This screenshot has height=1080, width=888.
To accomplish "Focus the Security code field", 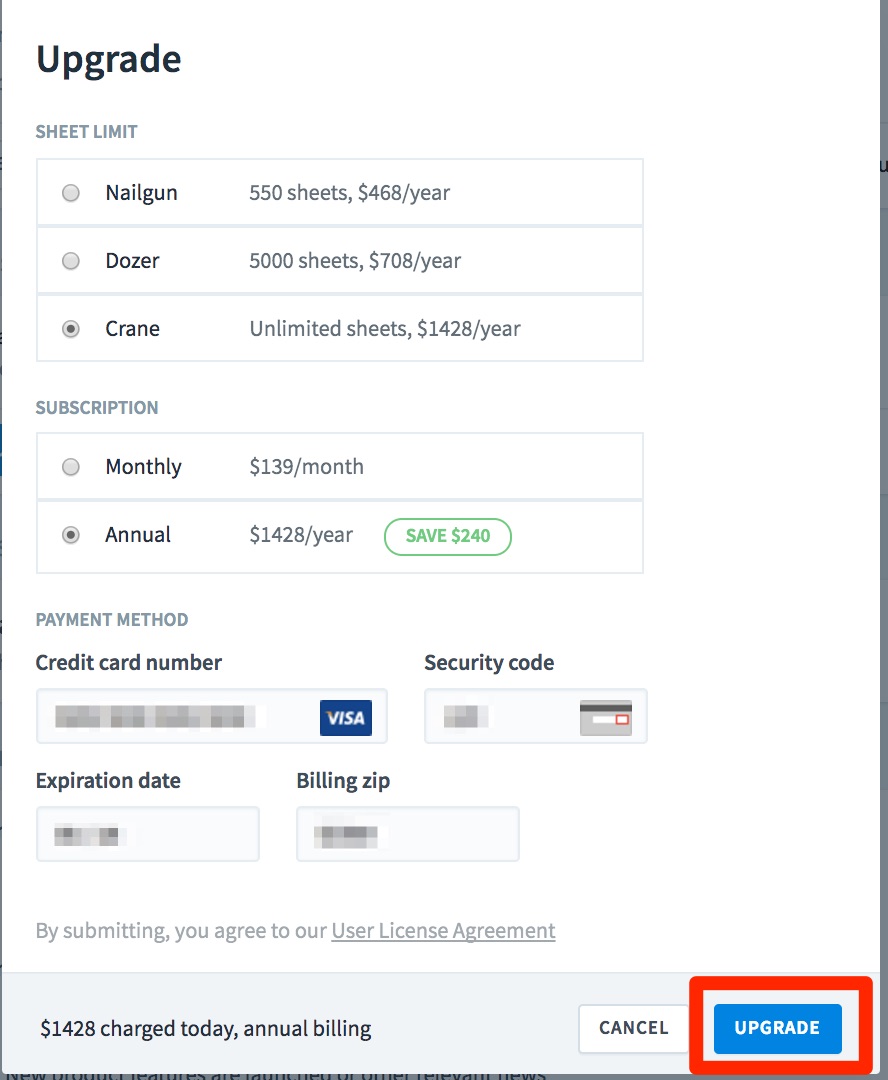I will pyautogui.click(x=536, y=716).
